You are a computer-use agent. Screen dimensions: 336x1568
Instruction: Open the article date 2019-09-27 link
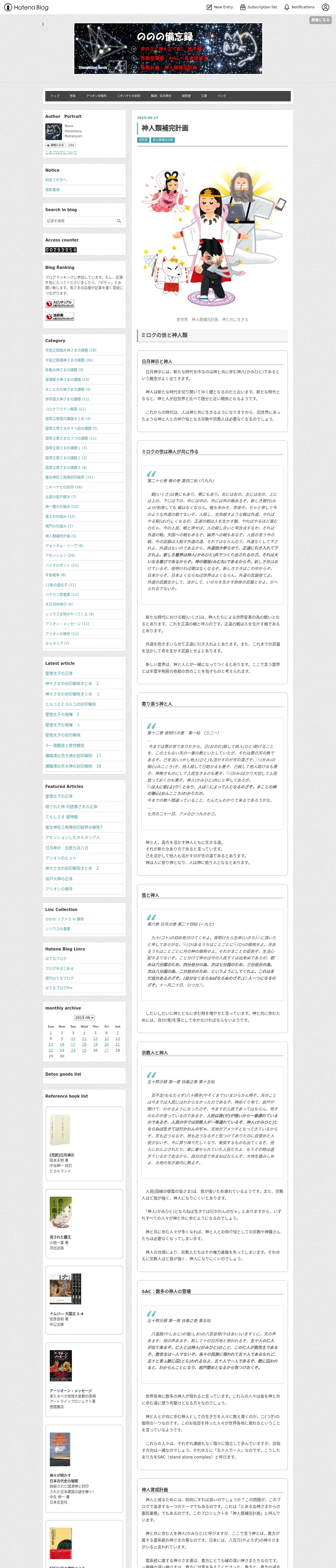148,118
